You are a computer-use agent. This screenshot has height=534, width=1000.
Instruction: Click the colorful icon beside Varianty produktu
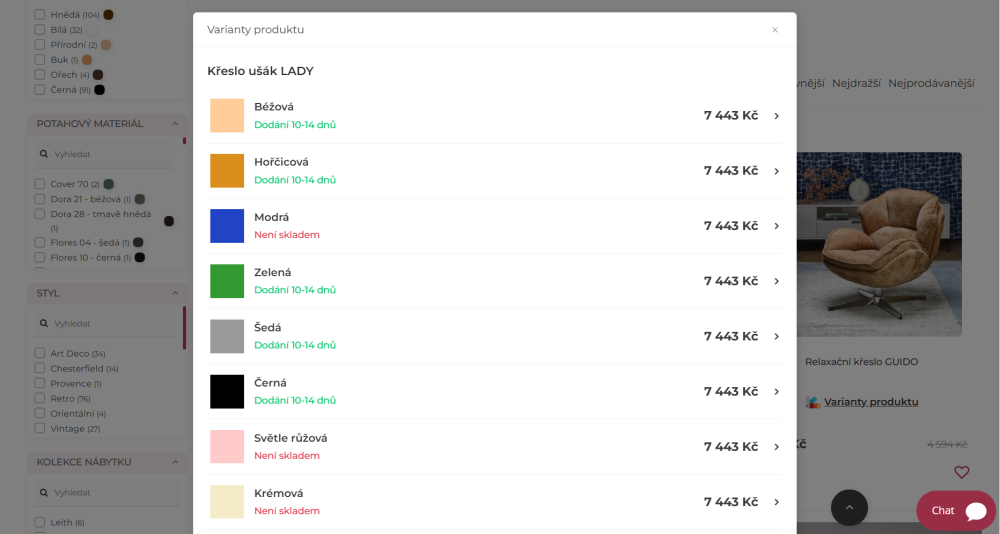click(812, 402)
